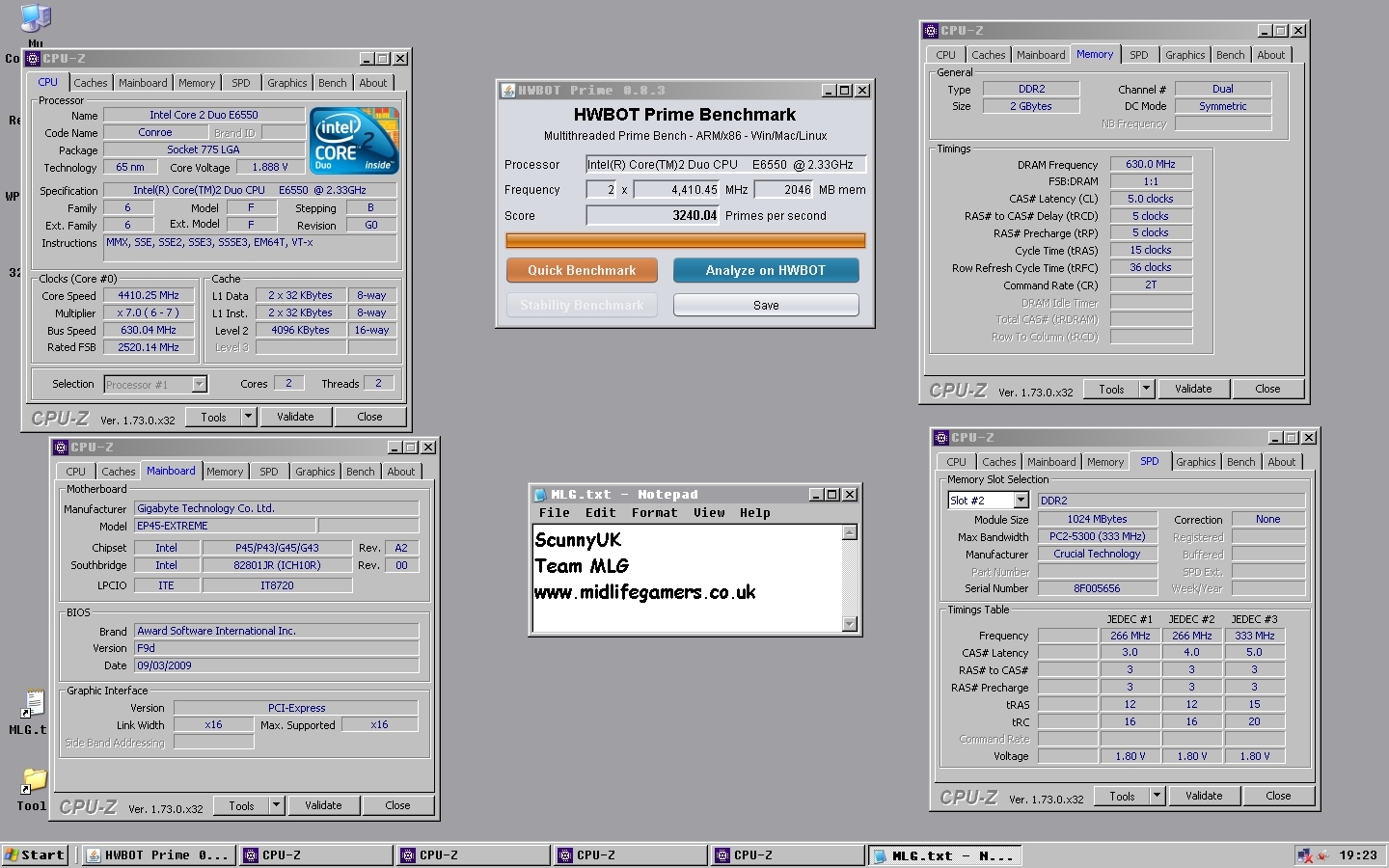The width and height of the screenshot is (1389, 868).
Task: Click Validate in CPU window
Action: pos(295,417)
